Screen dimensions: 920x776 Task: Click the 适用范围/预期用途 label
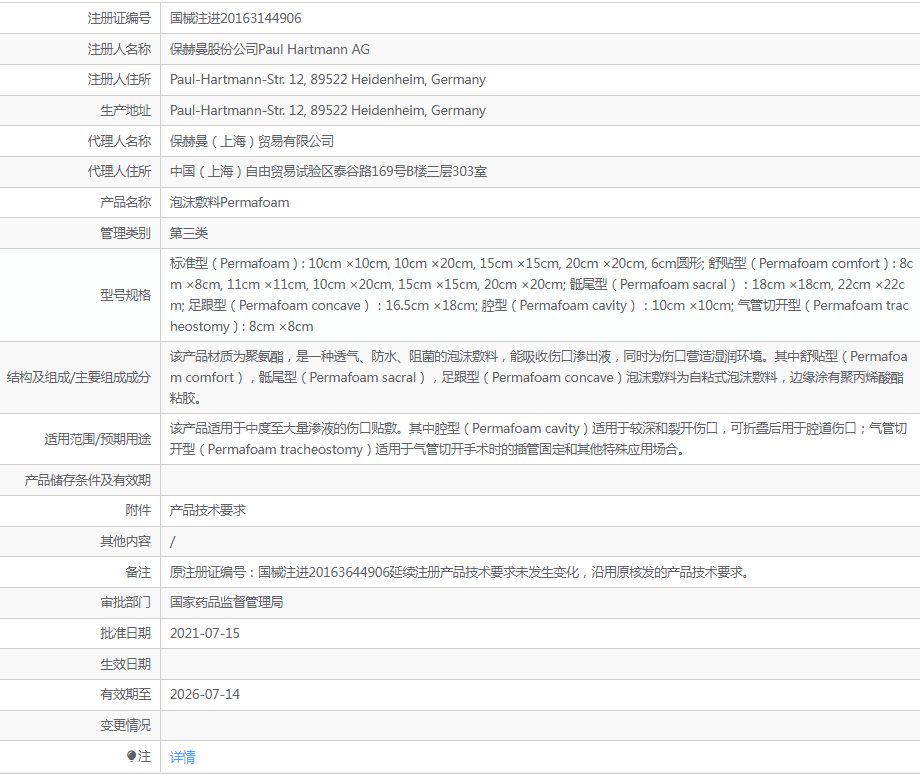[x=97, y=439]
